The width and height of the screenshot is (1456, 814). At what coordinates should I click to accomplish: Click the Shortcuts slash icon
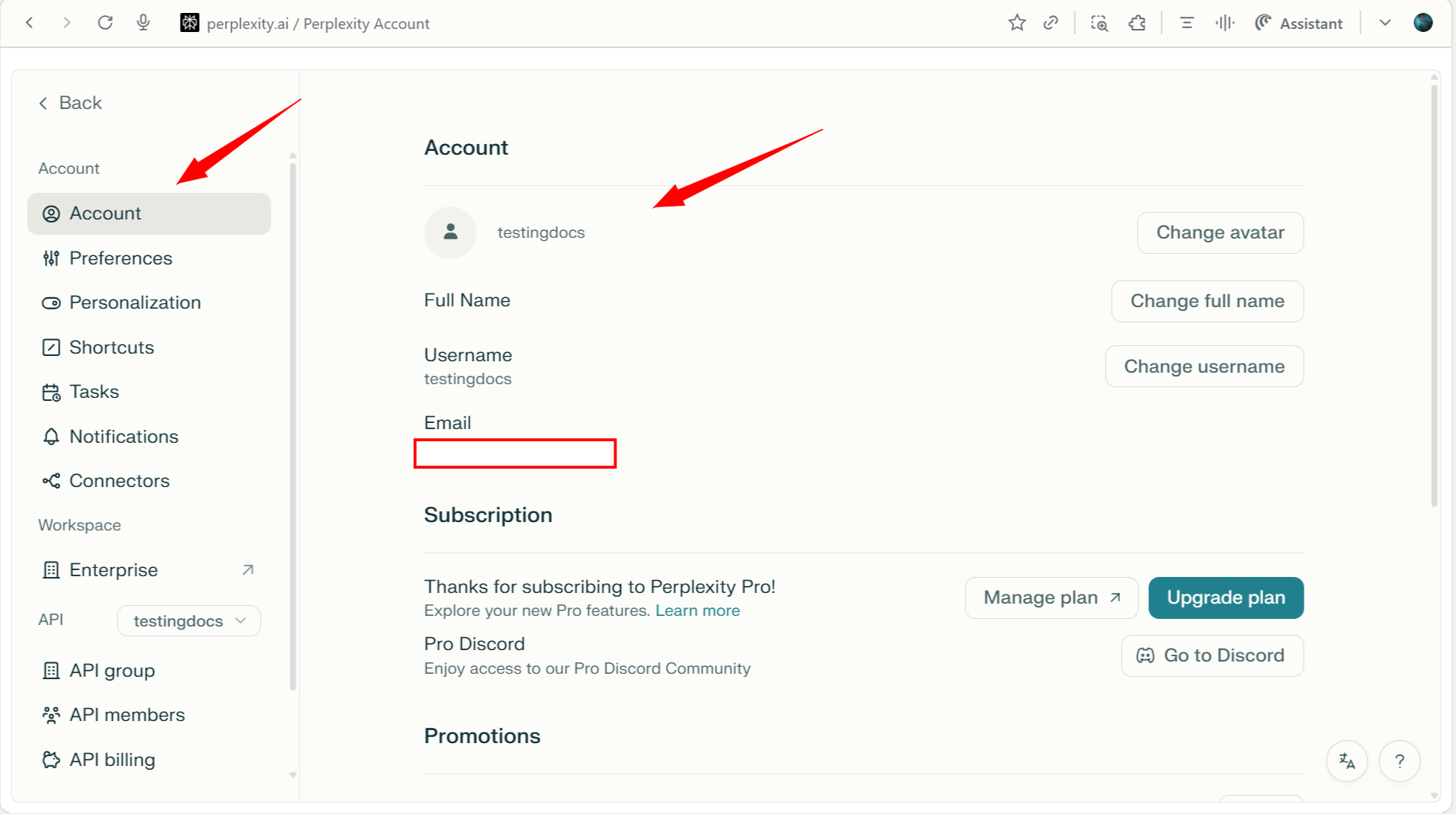pyautogui.click(x=51, y=348)
